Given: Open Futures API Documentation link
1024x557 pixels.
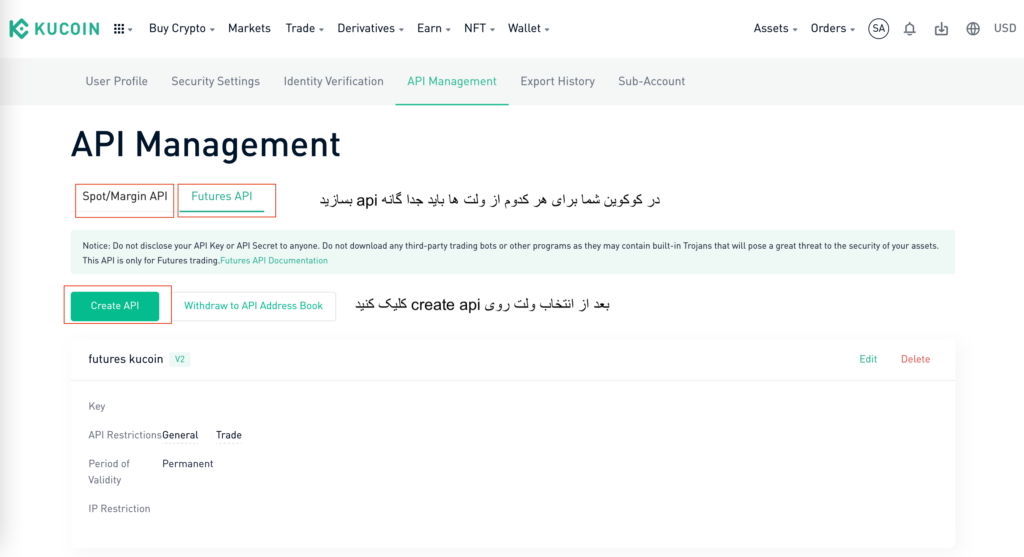Looking at the screenshot, I should click(274, 261).
